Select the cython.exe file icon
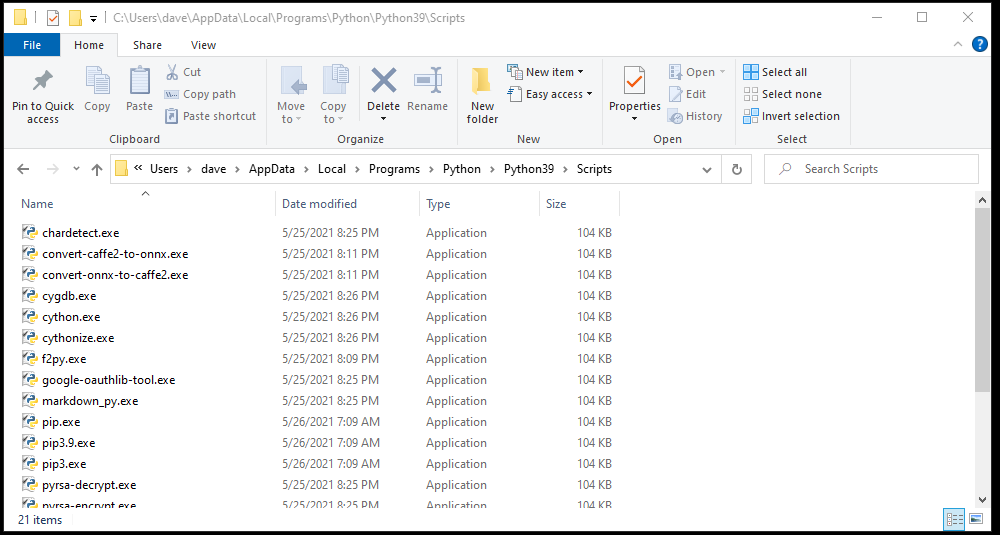 pyautogui.click(x=29, y=317)
